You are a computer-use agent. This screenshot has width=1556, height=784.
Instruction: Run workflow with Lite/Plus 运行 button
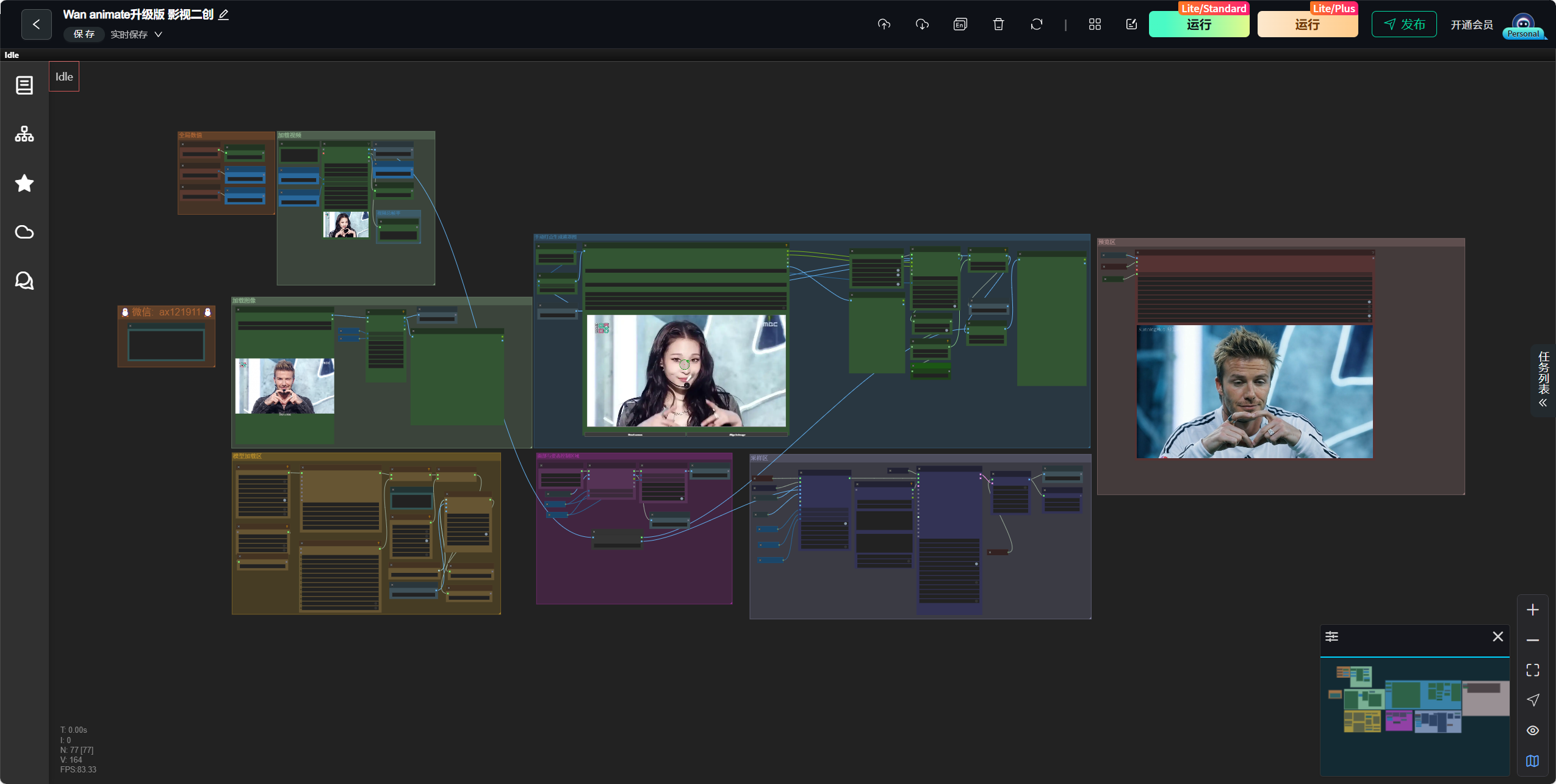[x=1308, y=24]
